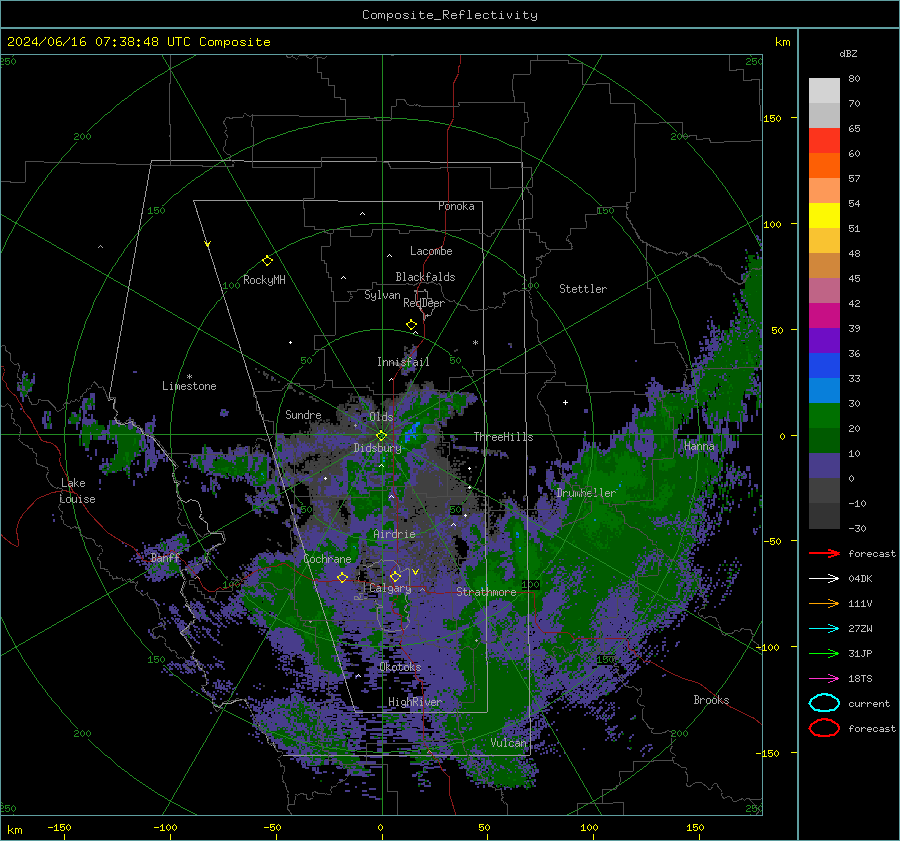The image size is (900, 841).
Task: Click the cyan 27ZW arrow in legend
Action: click(x=824, y=629)
